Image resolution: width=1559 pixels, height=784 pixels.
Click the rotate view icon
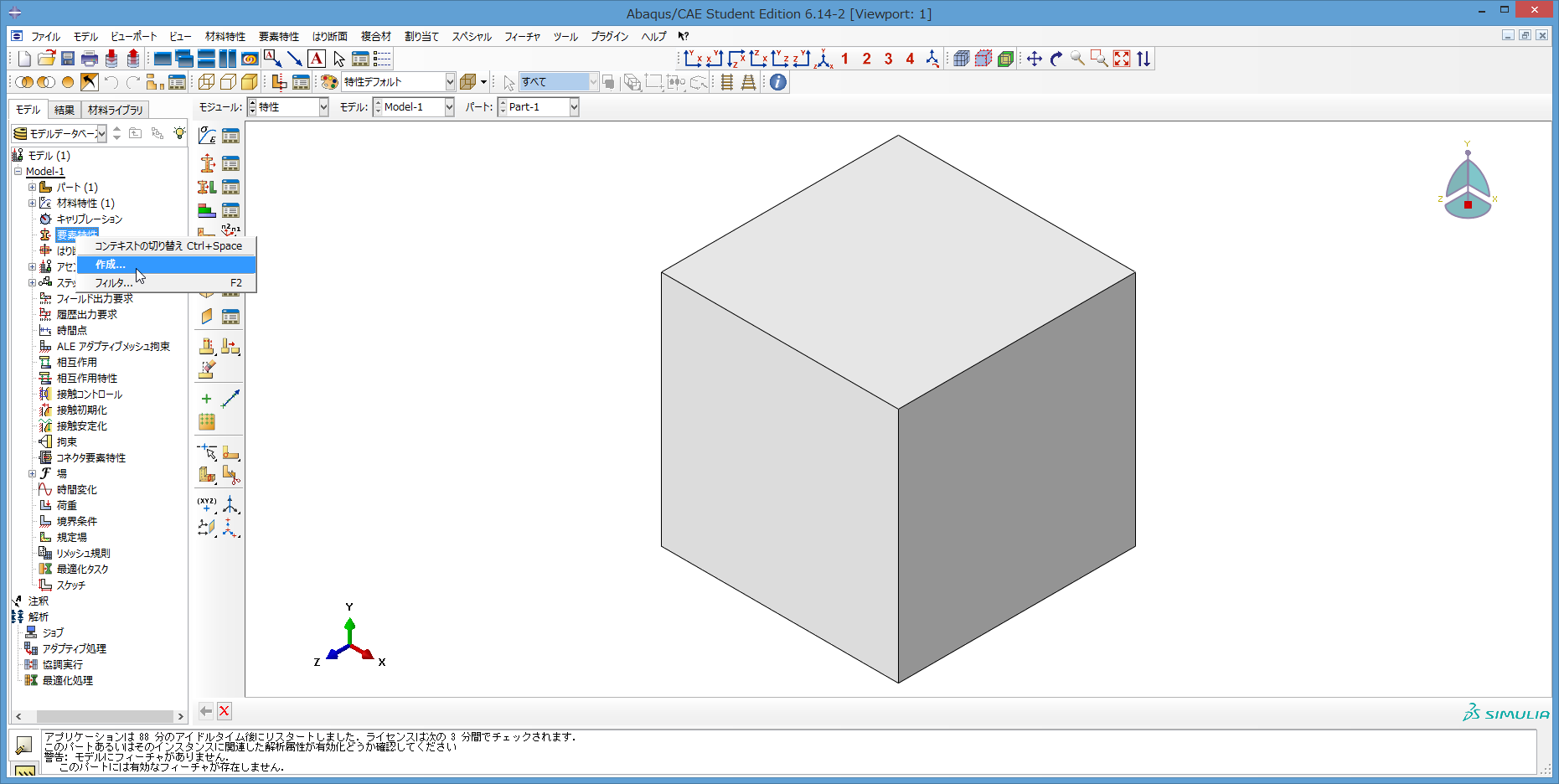[1056, 59]
